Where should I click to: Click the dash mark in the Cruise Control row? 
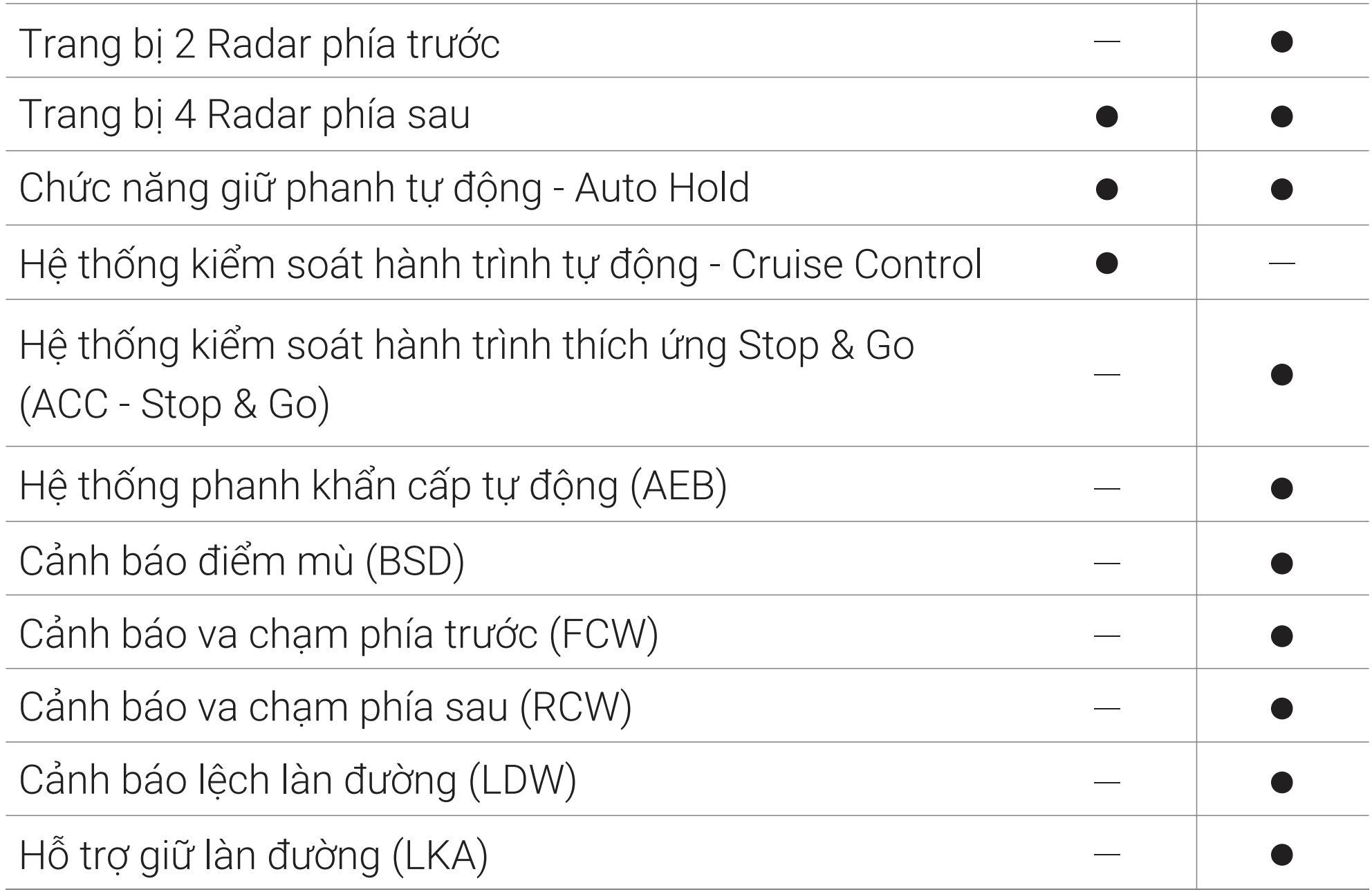coord(1282,263)
